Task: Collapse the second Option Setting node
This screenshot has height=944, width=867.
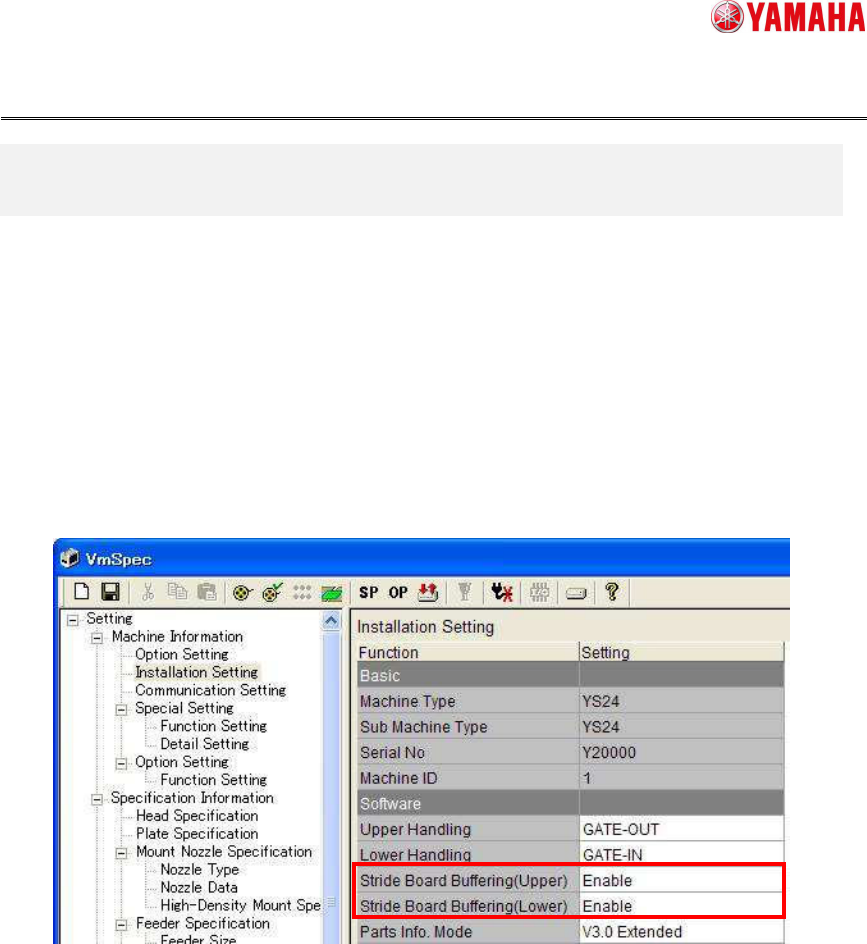Action: coord(121,763)
